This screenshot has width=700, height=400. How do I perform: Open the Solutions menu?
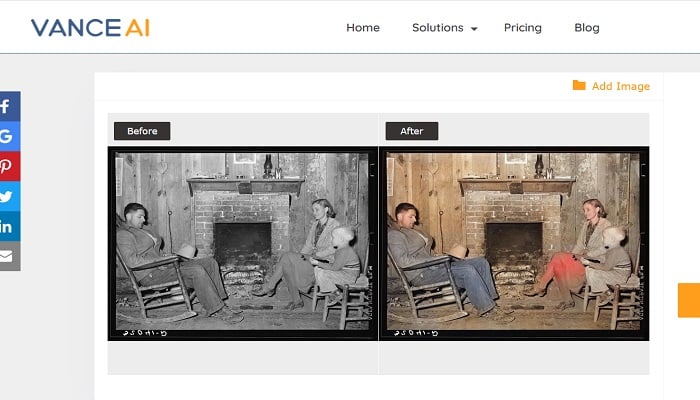pyautogui.click(x=444, y=28)
